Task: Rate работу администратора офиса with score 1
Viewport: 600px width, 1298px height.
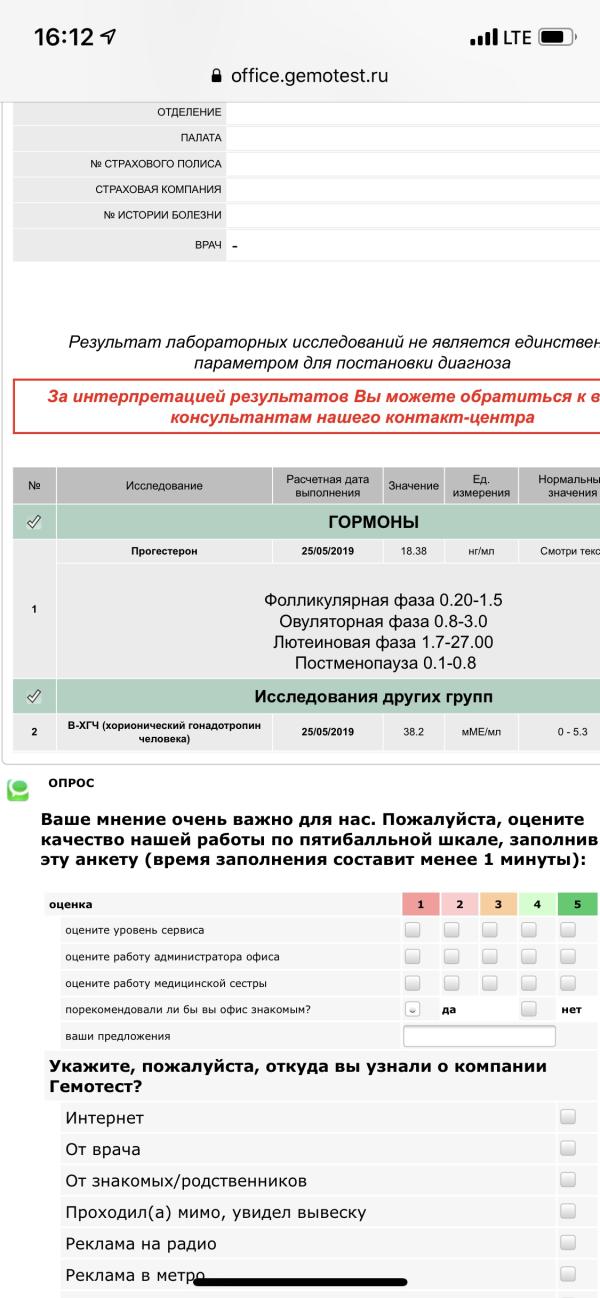Action: click(x=412, y=956)
